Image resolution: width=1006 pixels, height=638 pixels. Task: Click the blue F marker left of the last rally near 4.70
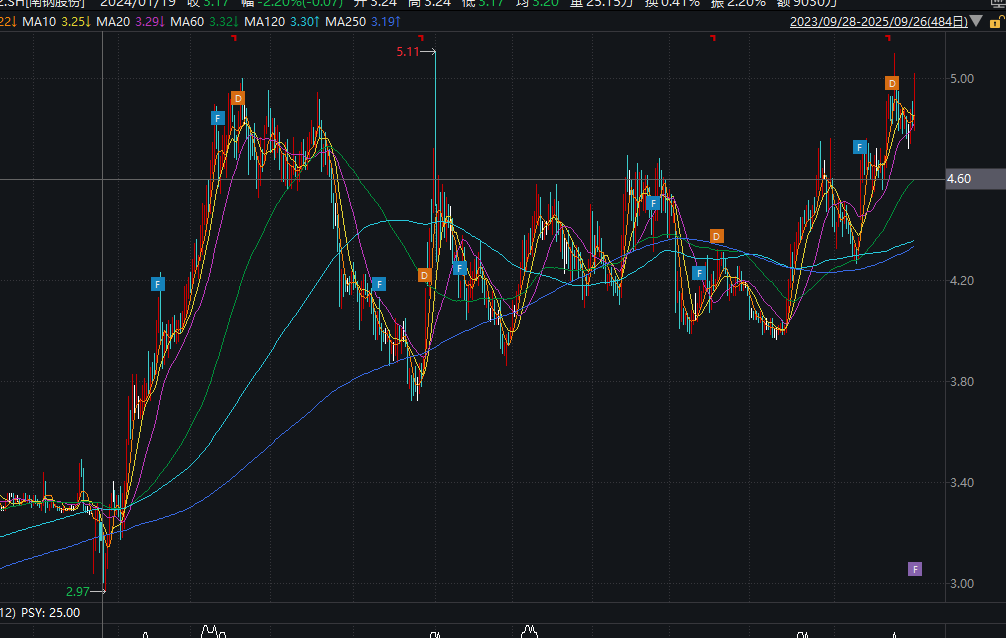(x=860, y=148)
